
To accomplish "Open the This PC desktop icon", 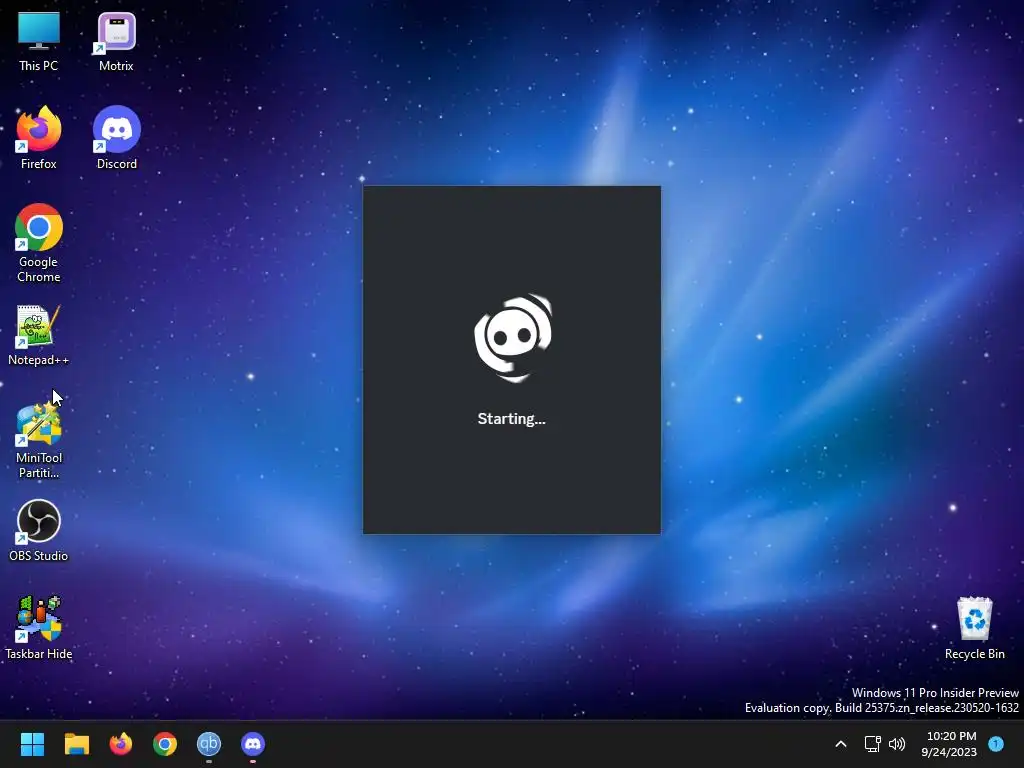I will (39, 42).
